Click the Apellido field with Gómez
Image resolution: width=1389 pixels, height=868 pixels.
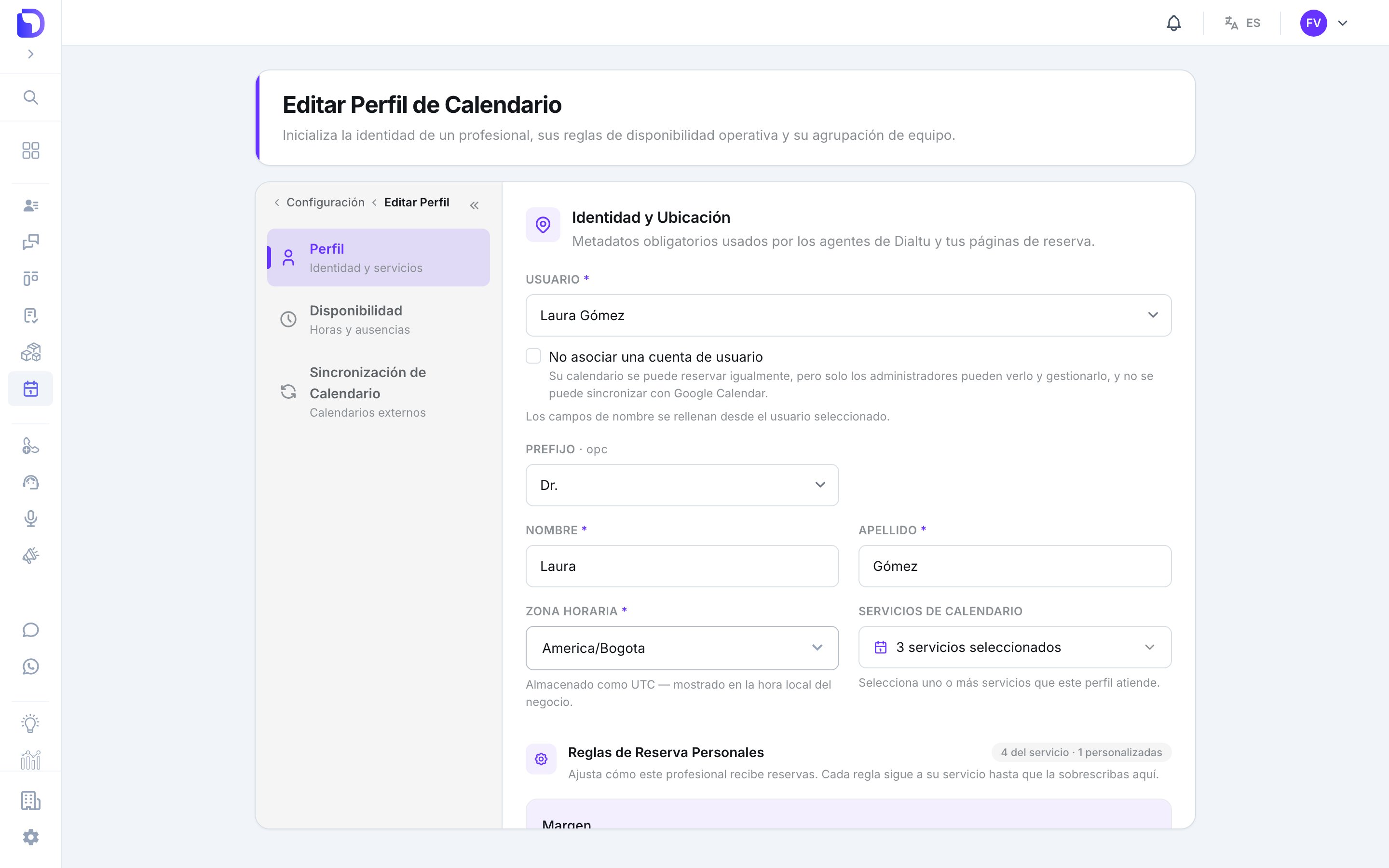tap(1015, 566)
